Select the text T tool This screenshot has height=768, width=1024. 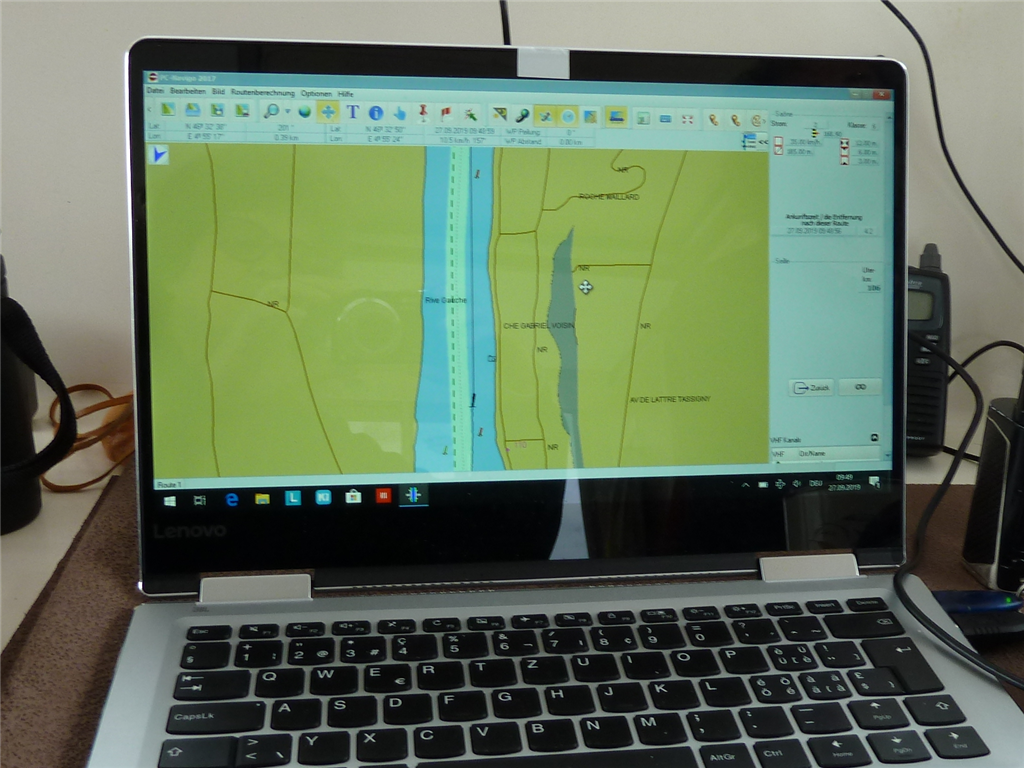click(x=352, y=112)
